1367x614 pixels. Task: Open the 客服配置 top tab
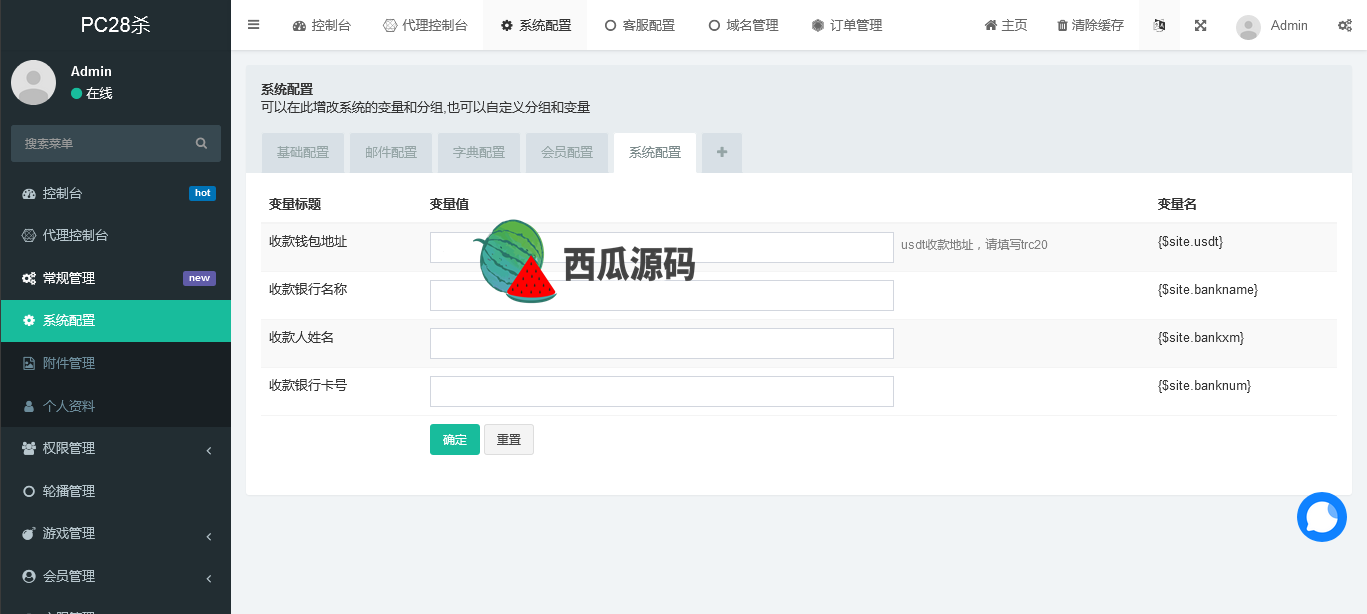640,25
